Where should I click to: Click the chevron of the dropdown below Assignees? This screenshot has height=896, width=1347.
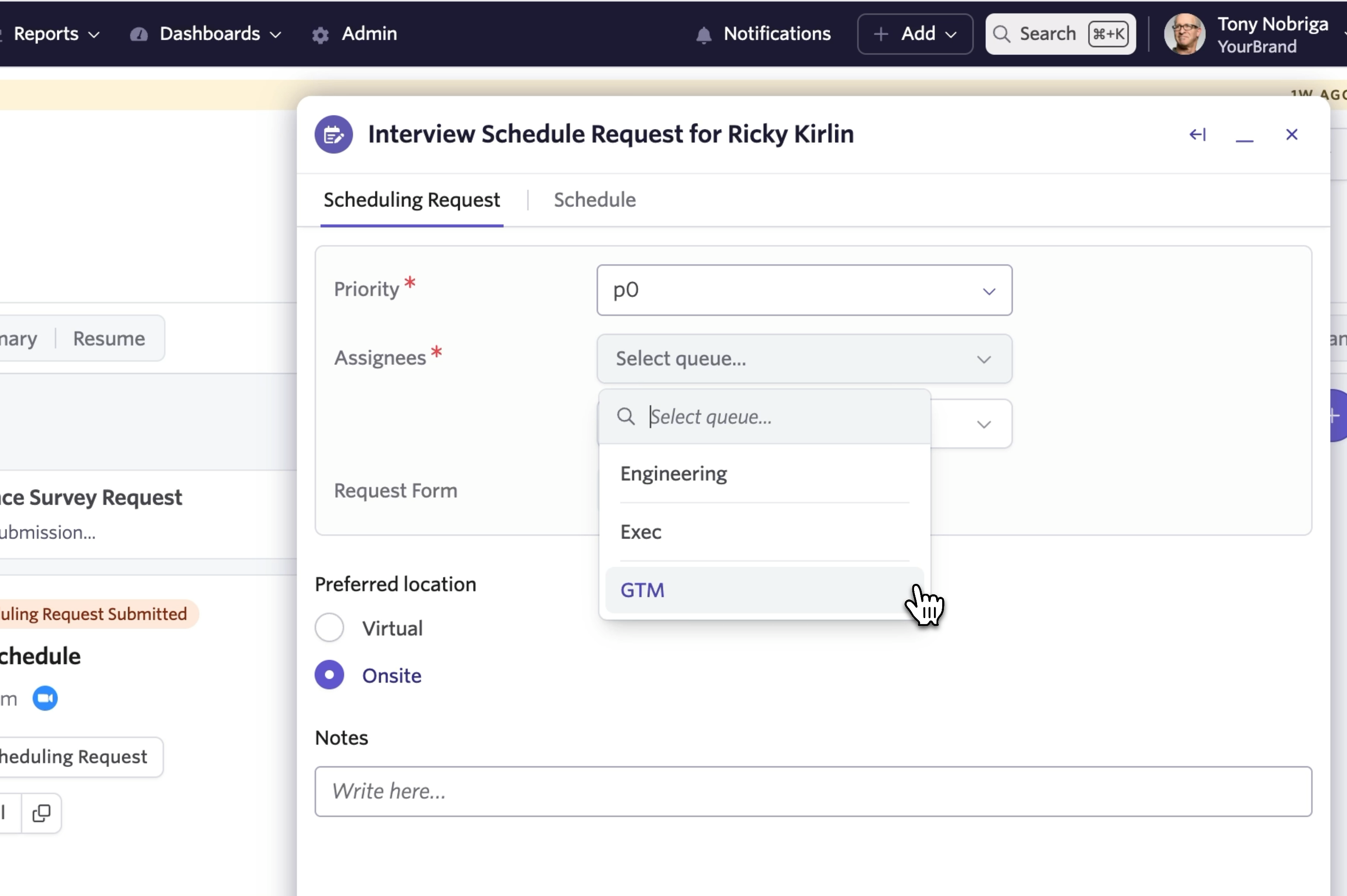point(983,424)
